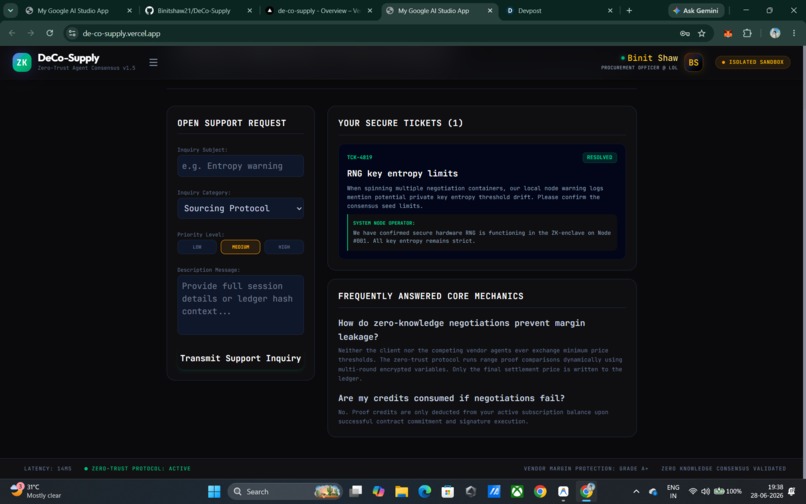806x504 pixels.
Task: Select Low priority level
Action: (x=197, y=247)
